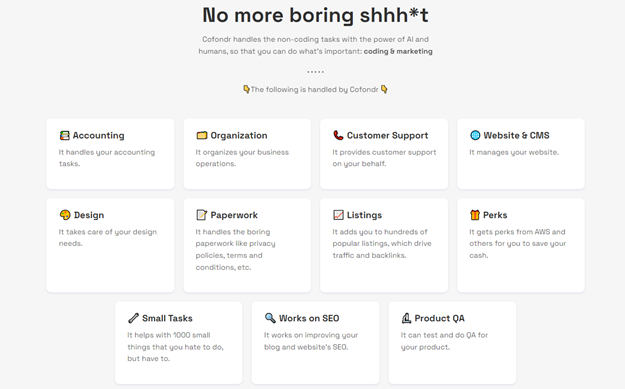The image size is (625, 389).
Task: Click the Works on SEO magnifier icon
Action: pos(270,318)
